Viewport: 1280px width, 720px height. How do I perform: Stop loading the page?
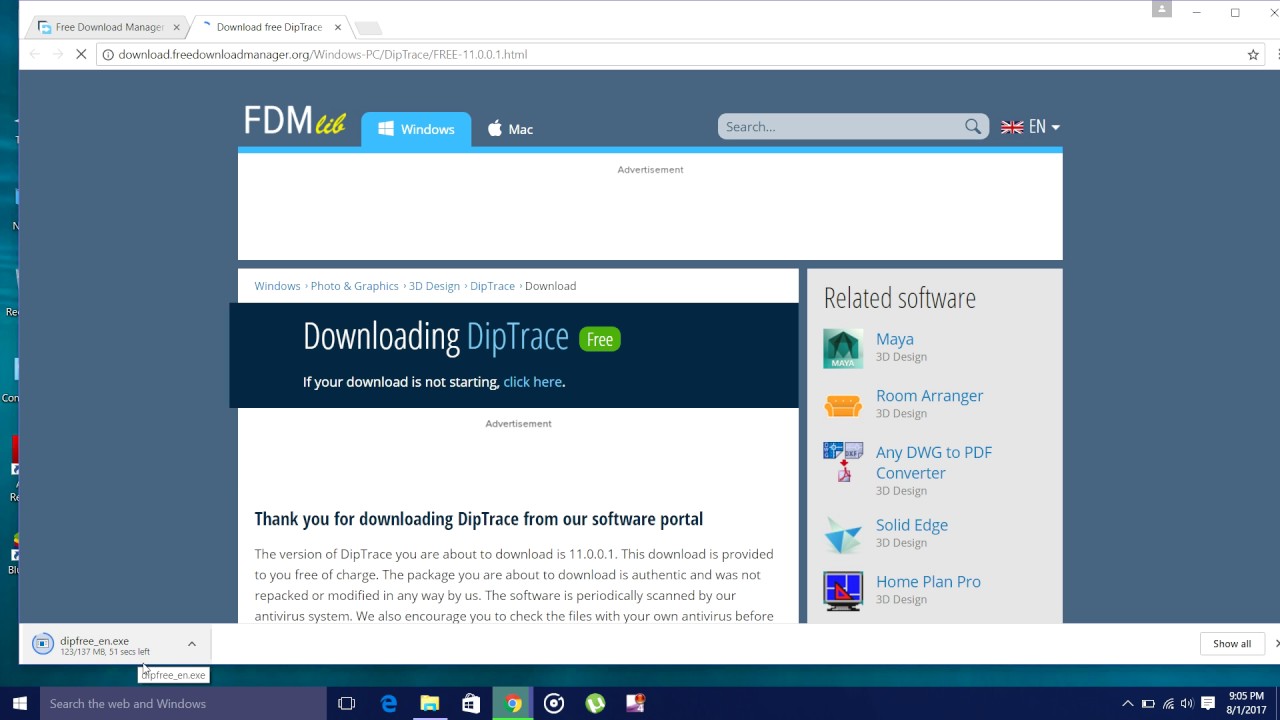pyautogui.click(x=82, y=54)
